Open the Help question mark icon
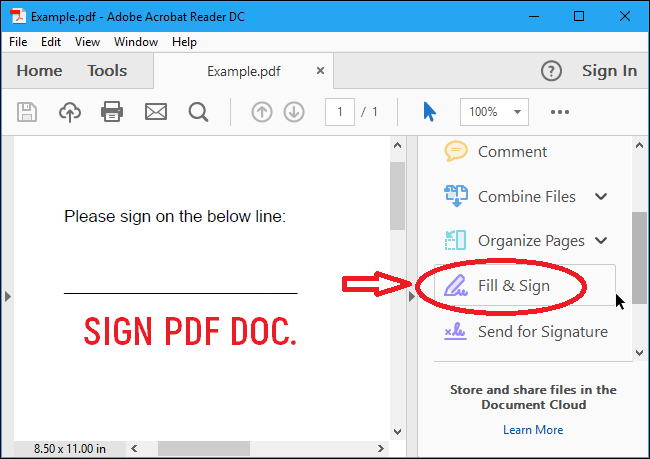Viewport: 650px width, 459px height. click(x=551, y=71)
